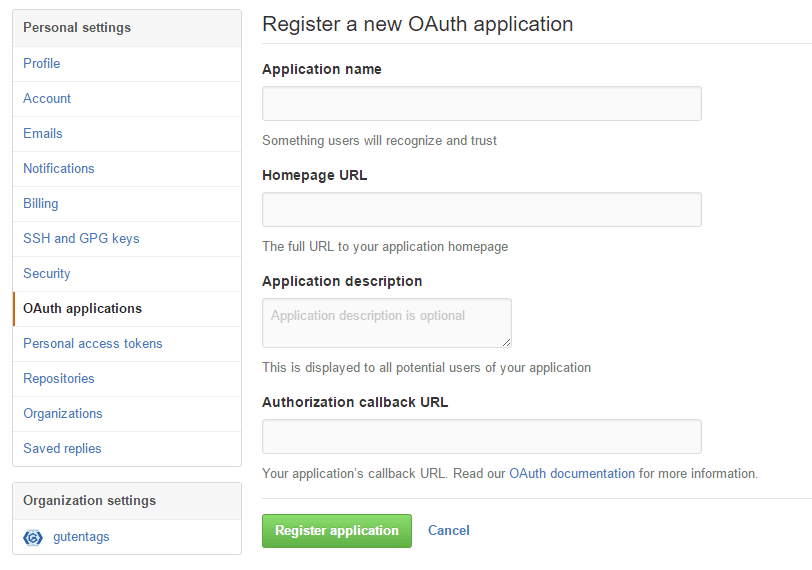Screen dimensions: 812x570
Task: Open the OAuth documentation link
Action: (572, 473)
